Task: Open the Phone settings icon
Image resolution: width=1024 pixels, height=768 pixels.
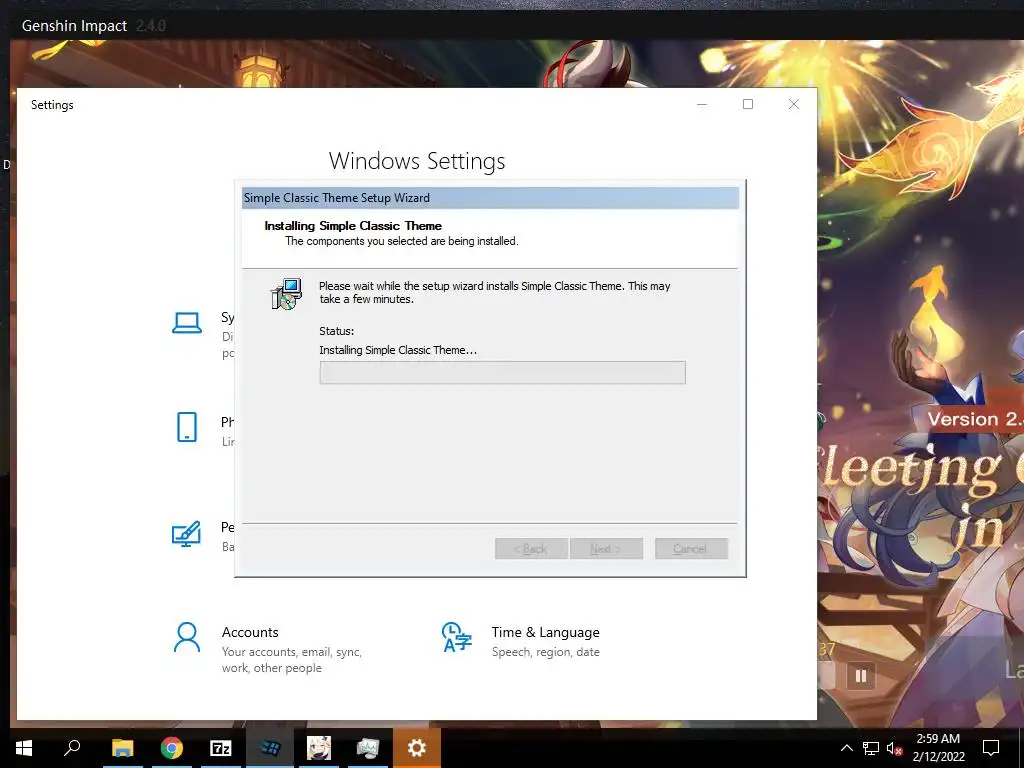Action: click(187, 427)
